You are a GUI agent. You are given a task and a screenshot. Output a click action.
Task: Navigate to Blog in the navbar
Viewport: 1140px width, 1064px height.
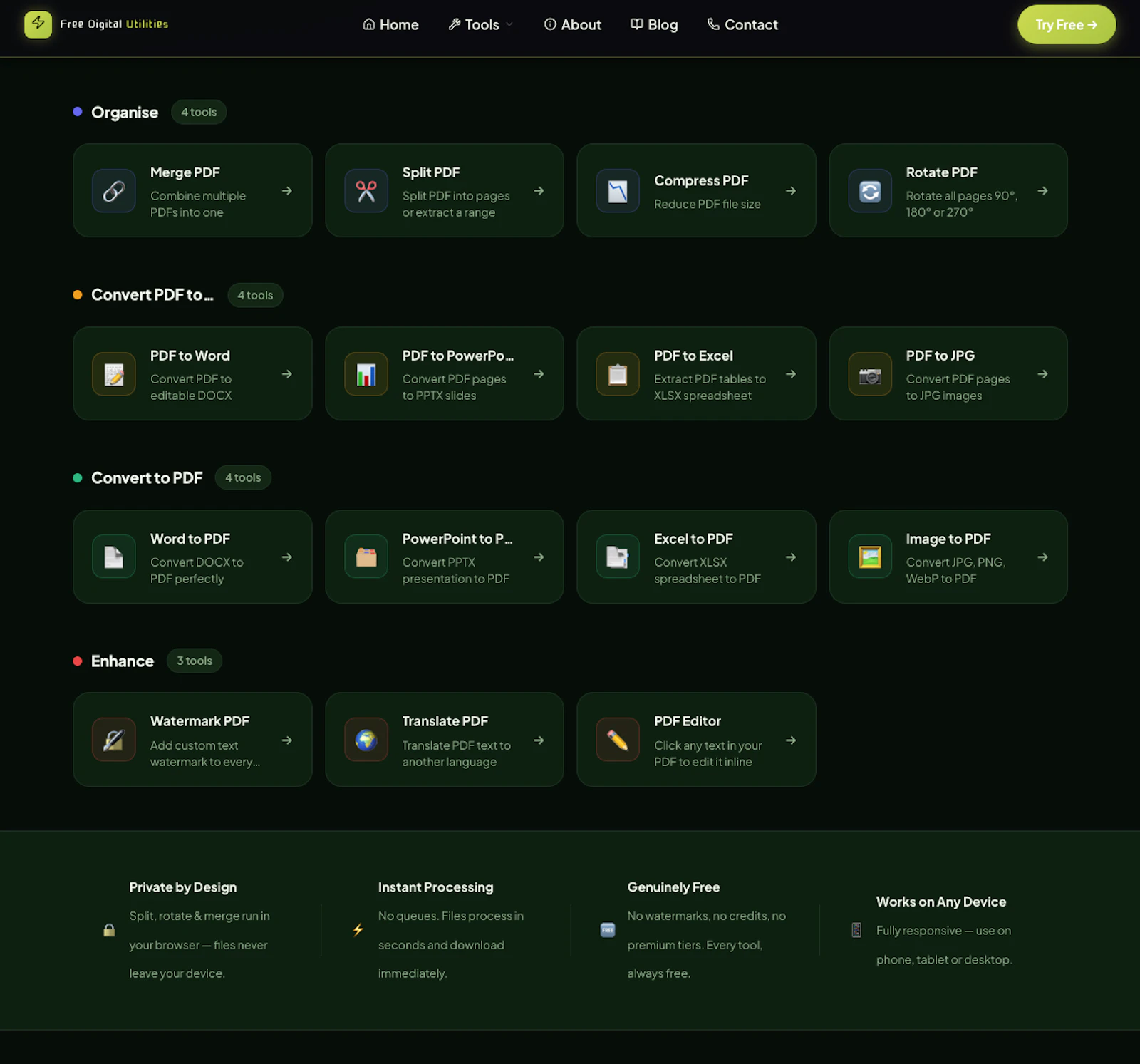[654, 25]
